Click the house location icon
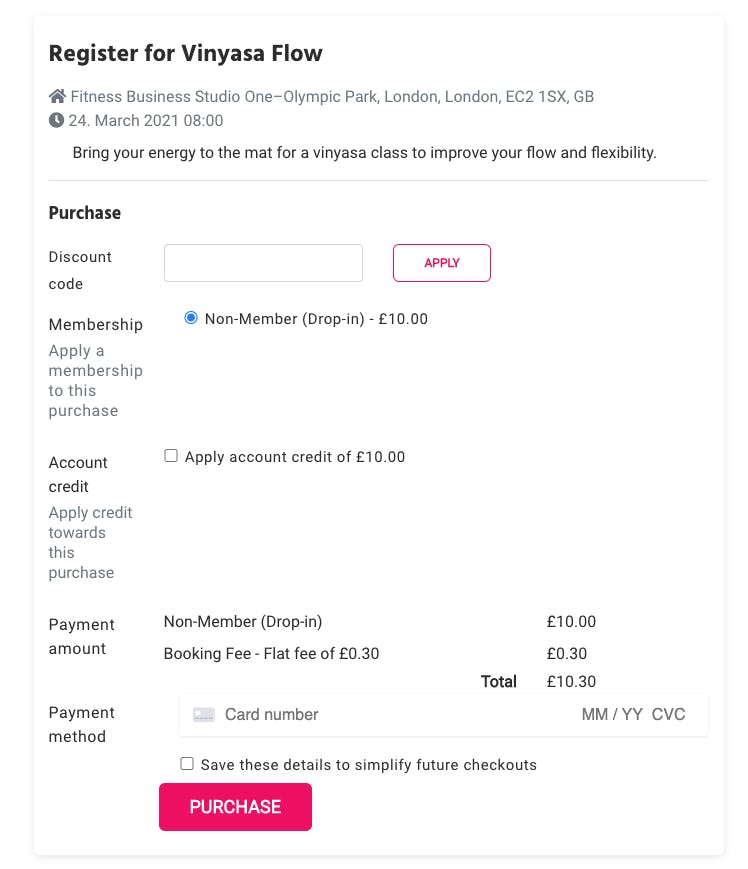Image resolution: width=748 pixels, height=869 pixels. (57, 96)
